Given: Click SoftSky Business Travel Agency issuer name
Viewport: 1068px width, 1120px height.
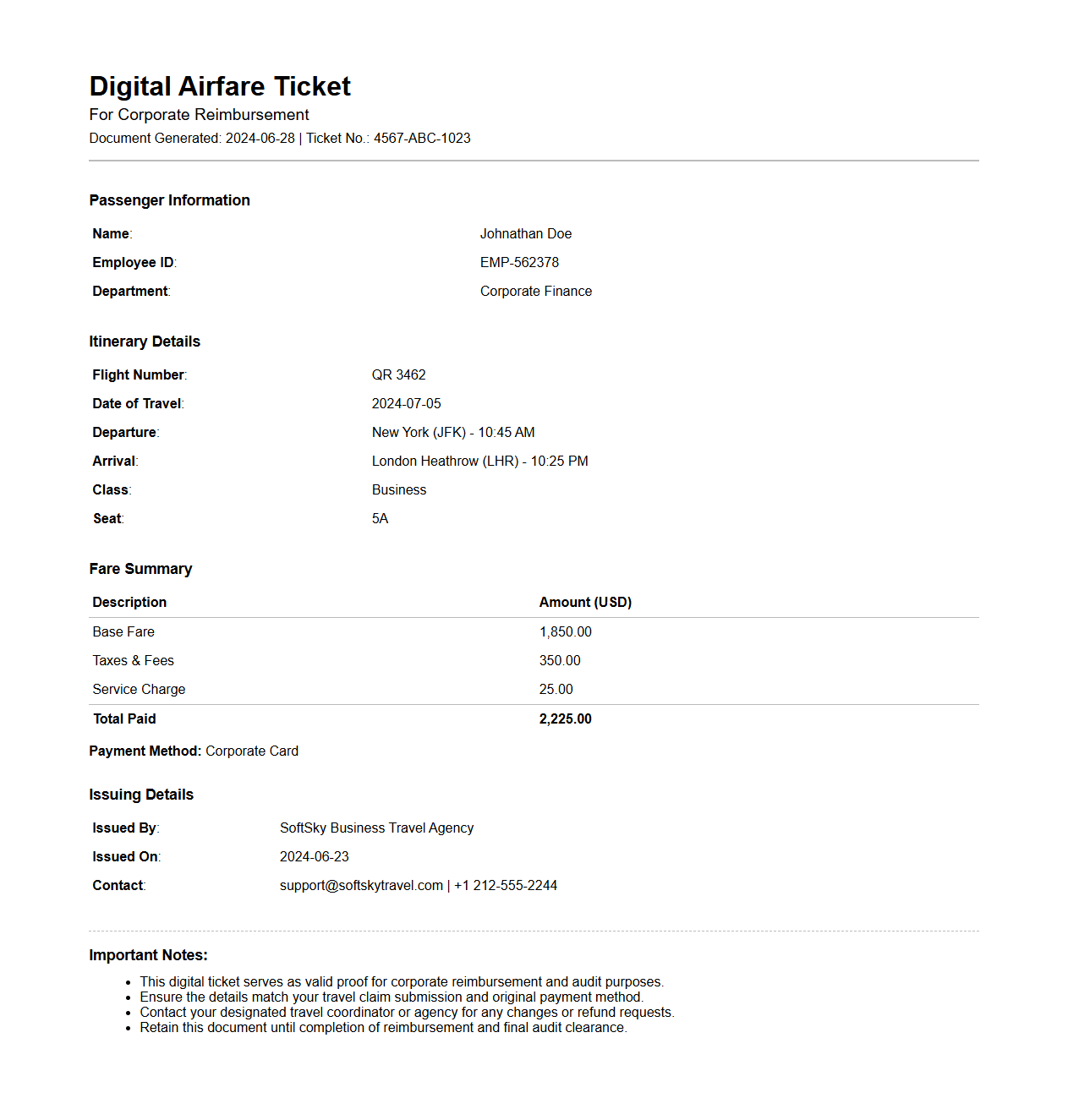Looking at the screenshot, I should coord(376,828).
